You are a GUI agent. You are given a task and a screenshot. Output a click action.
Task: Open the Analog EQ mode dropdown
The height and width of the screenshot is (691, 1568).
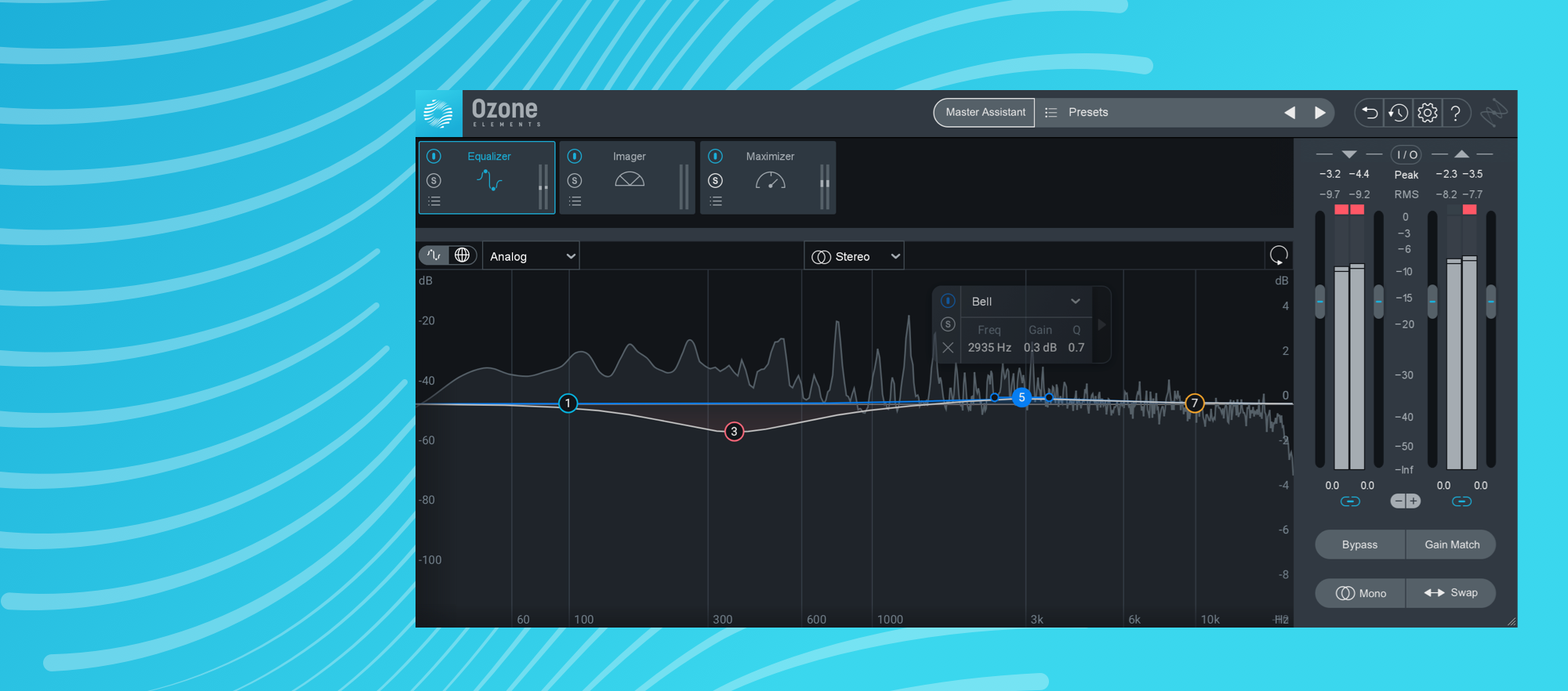pyautogui.click(x=531, y=256)
